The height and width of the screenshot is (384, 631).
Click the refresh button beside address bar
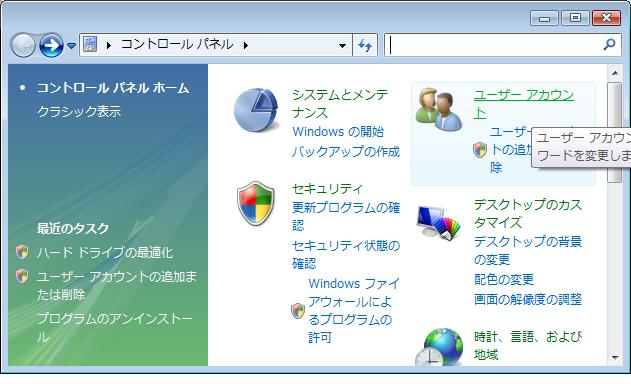[365, 45]
